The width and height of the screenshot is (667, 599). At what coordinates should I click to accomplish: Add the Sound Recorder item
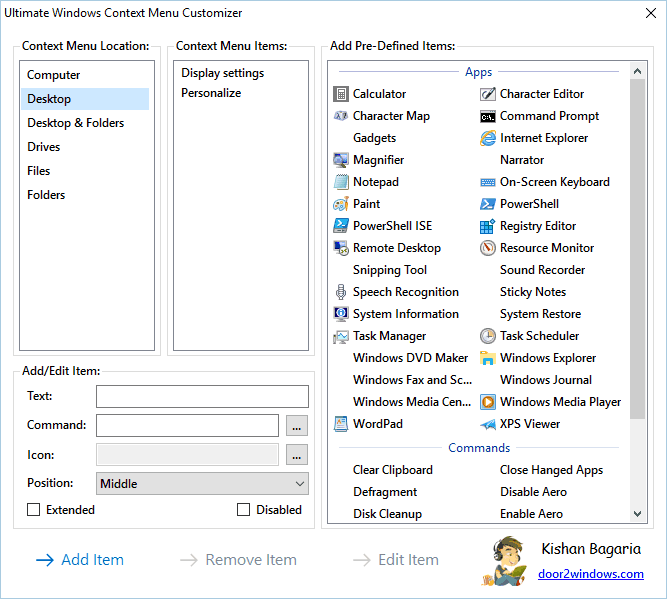click(x=542, y=270)
